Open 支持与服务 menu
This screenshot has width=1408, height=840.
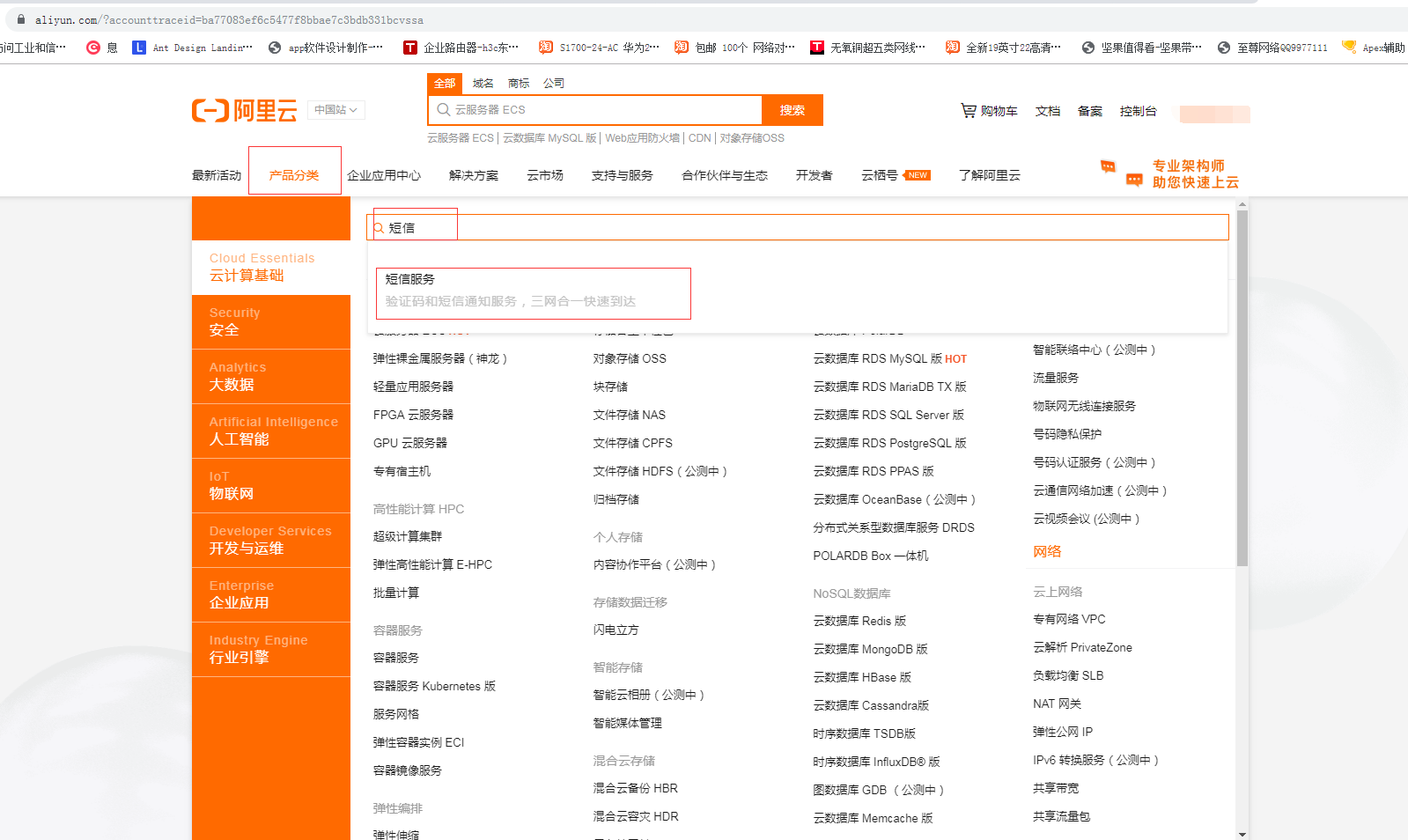pos(623,175)
